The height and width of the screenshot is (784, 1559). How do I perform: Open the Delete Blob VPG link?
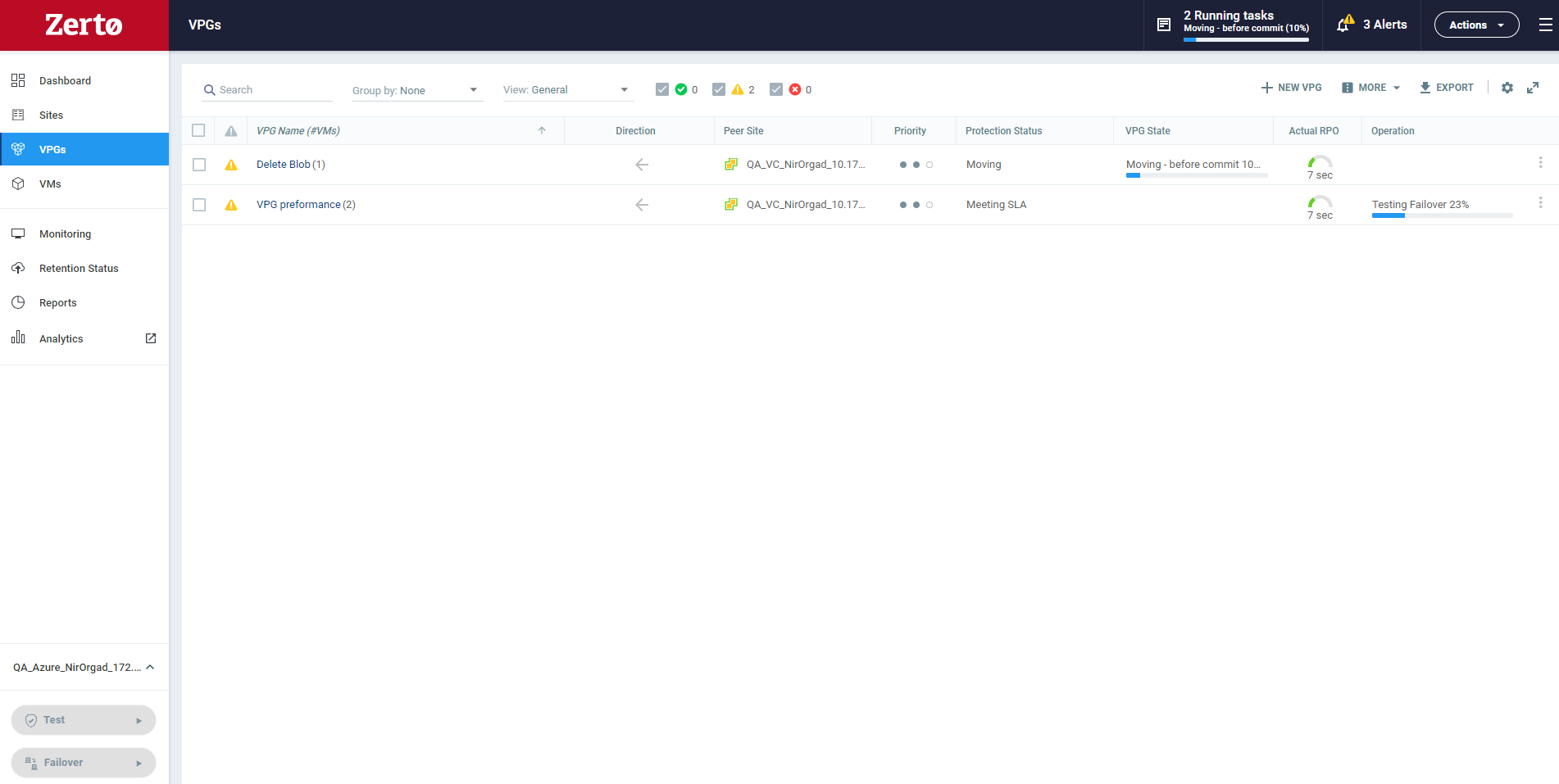tap(284, 165)
